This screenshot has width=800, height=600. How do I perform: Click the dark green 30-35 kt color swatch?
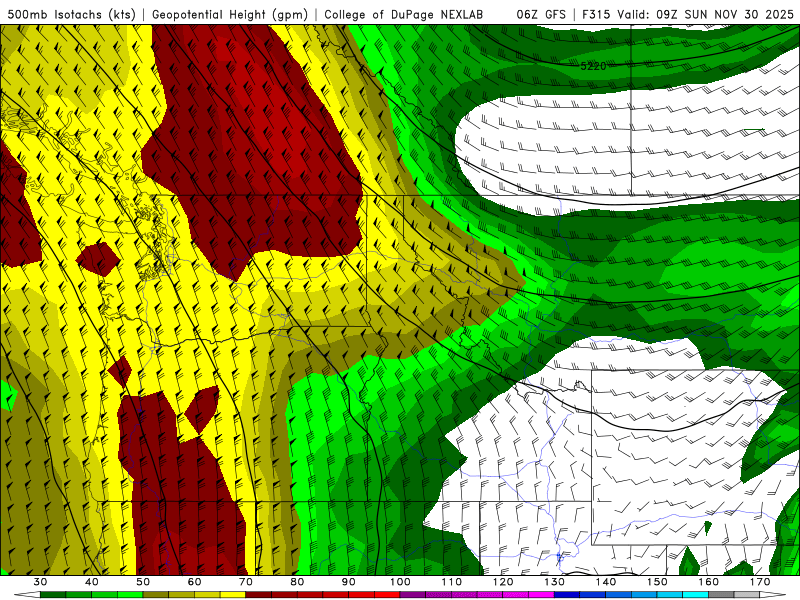click(53, 595)
